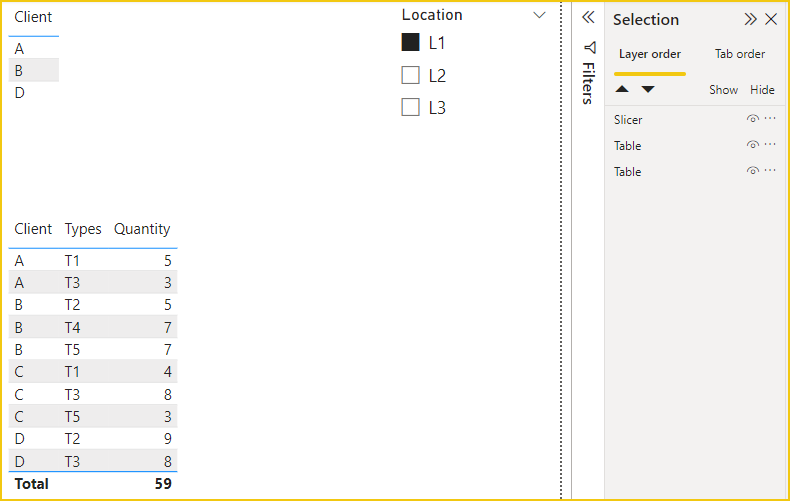Click the total value 59
The height and width of the screenshot is (501, 790).
163,484
